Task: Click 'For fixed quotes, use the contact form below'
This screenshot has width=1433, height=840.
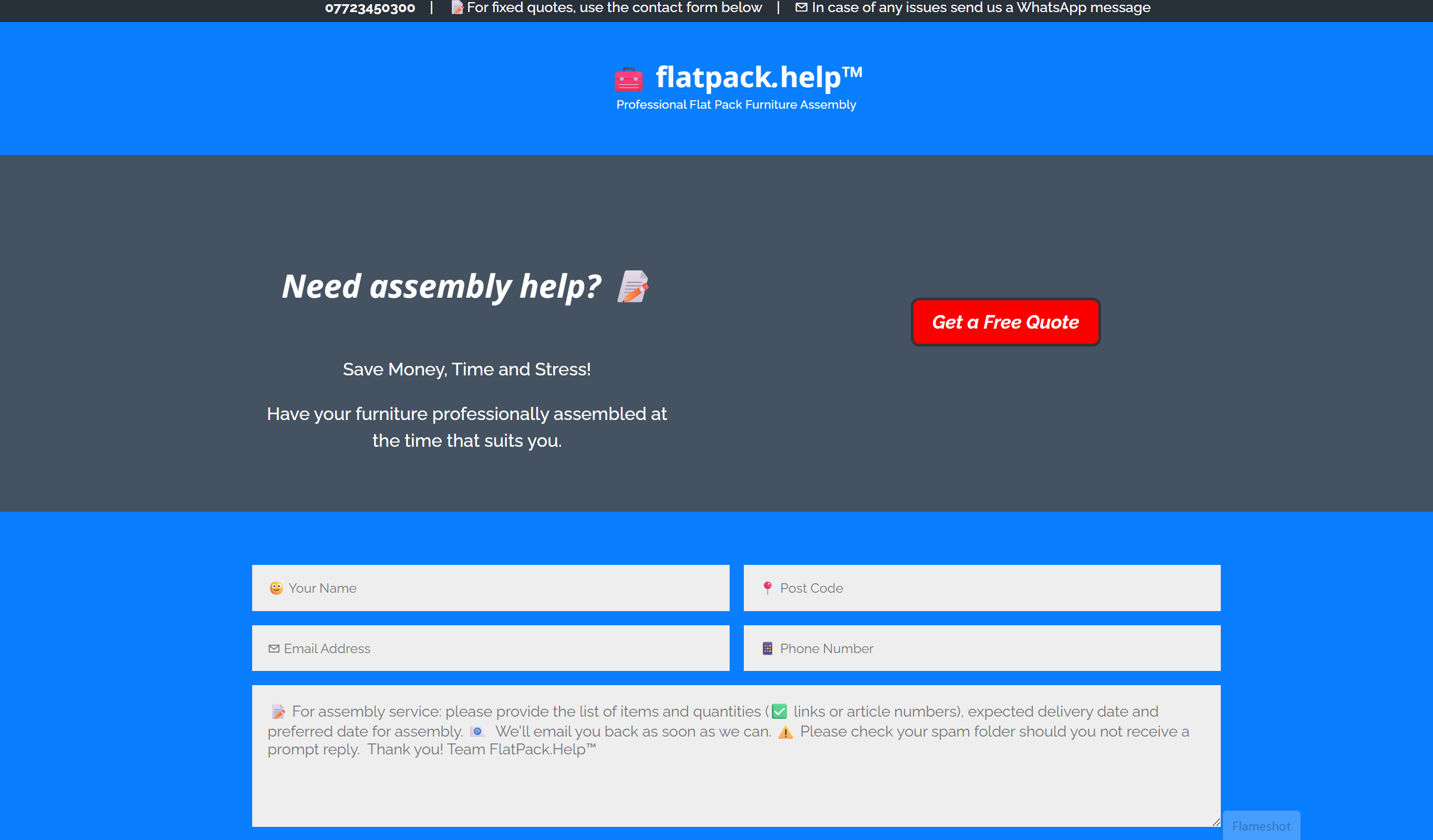Action: (x=614, y=7)
